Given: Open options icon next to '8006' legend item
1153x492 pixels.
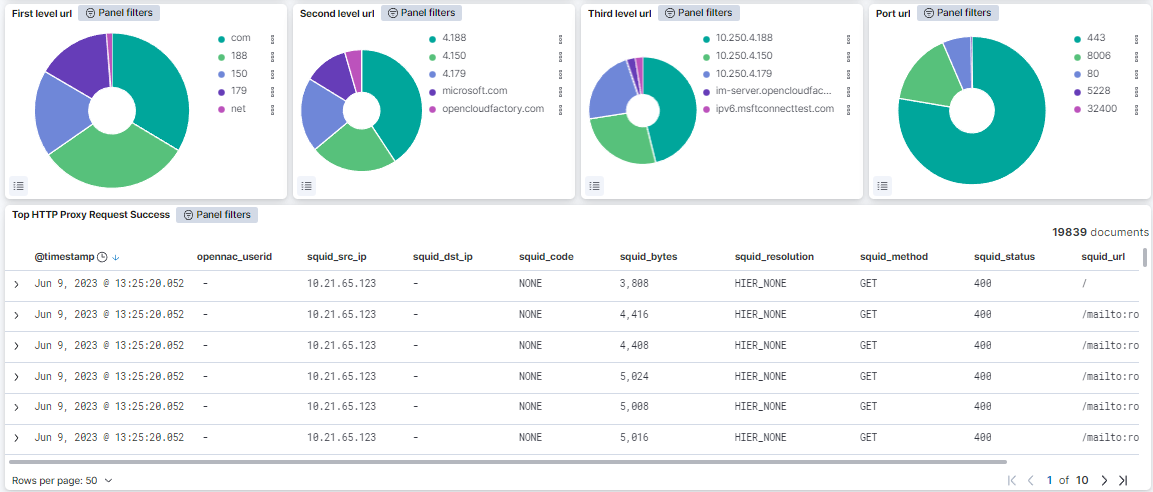Looking at the screenshot, I should 1136,56.
